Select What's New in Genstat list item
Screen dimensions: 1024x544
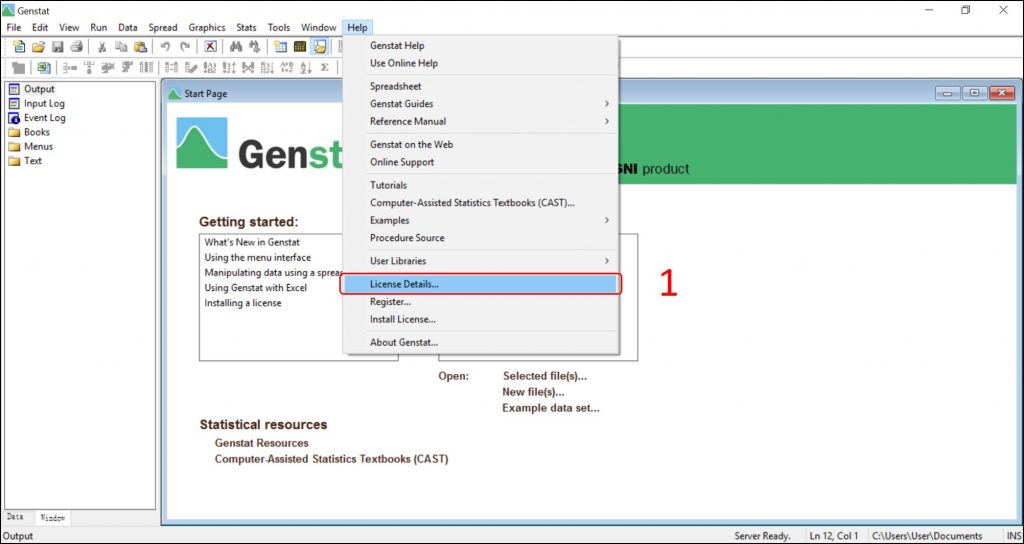tap(252, 242)
